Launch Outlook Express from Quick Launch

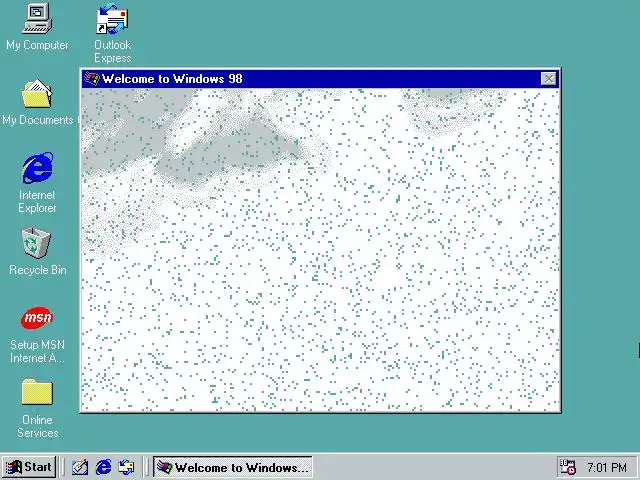[x=126, y=467]
